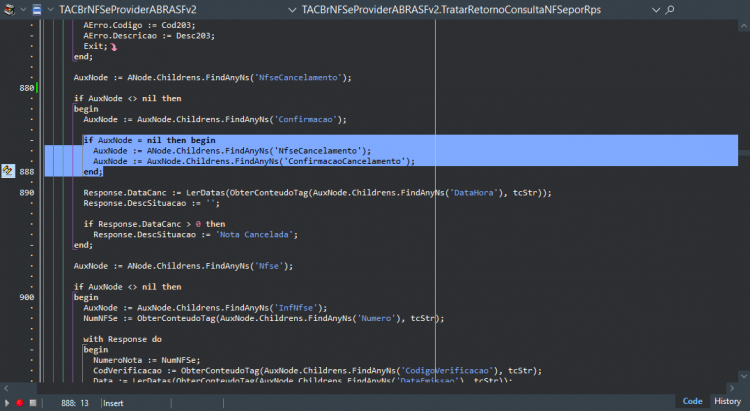The image size is (750, 411).
Task: Click the magnifier search icon in the navigation bar
Action: (670, 9)
